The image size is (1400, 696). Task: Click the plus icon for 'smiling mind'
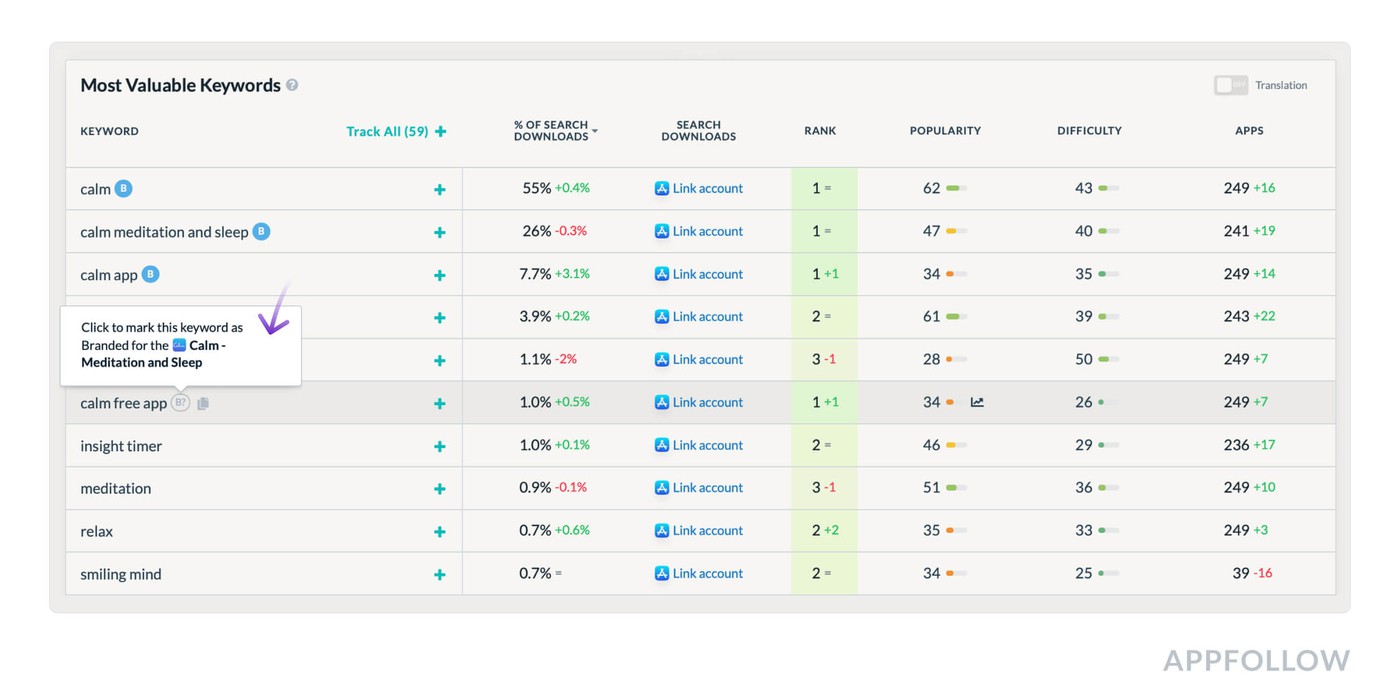point(439,575)
